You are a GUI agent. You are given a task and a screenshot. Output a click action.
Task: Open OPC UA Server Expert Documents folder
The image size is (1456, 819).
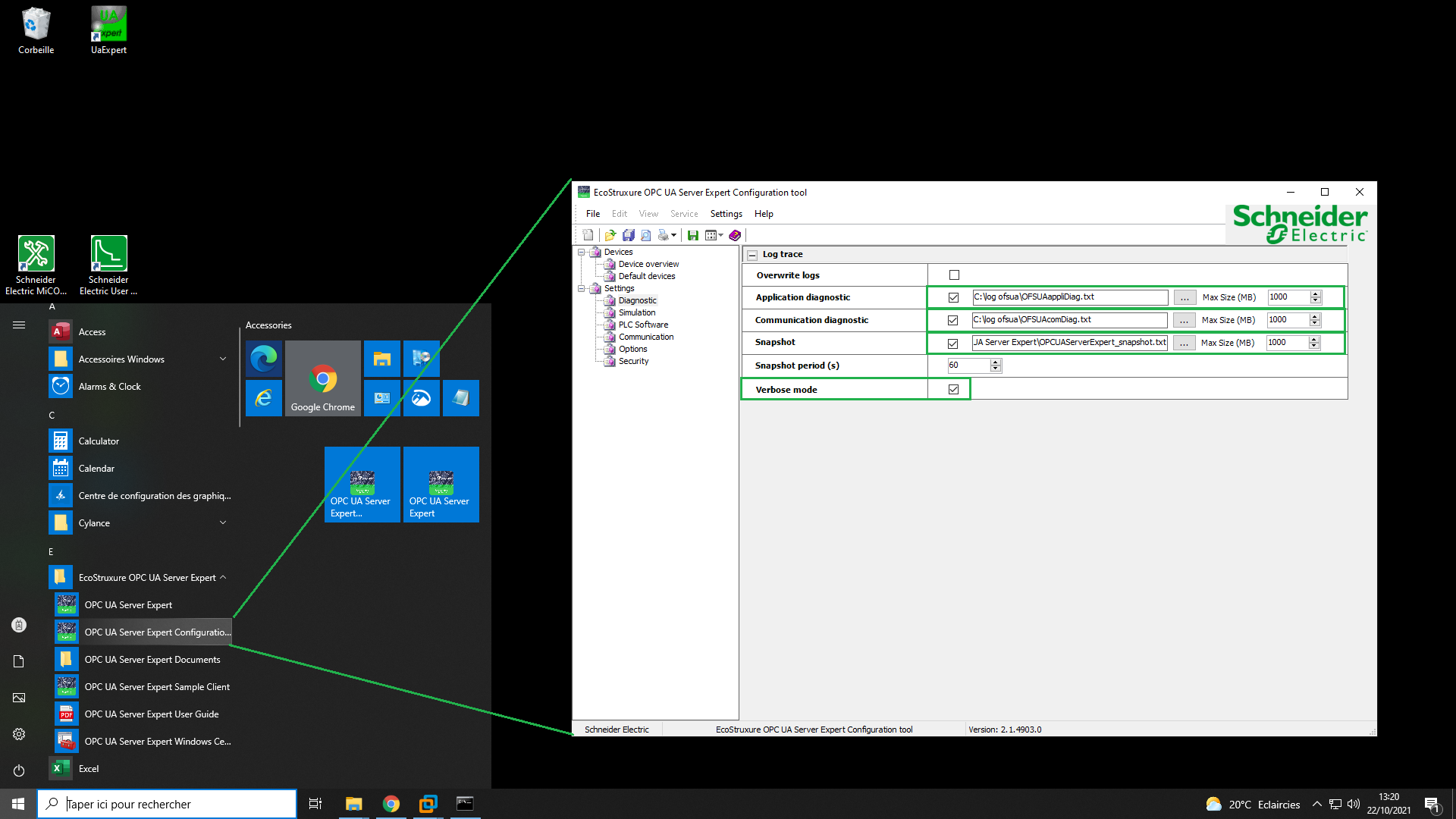pyautogui.click(x=143, y=660)
